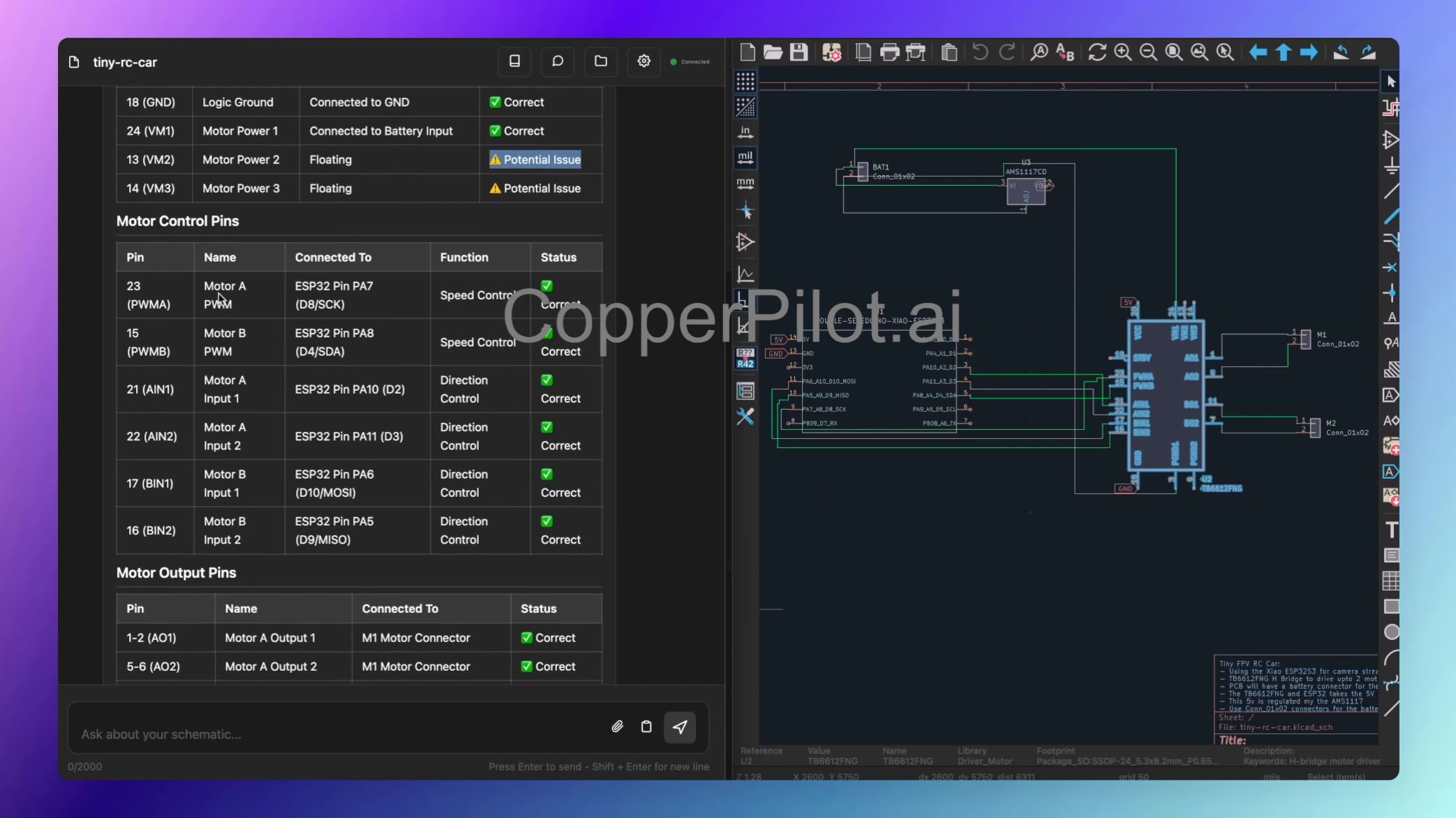Open the Find tool in KiCad
The image size is (1456, 818).
[x=1039, y=52]
